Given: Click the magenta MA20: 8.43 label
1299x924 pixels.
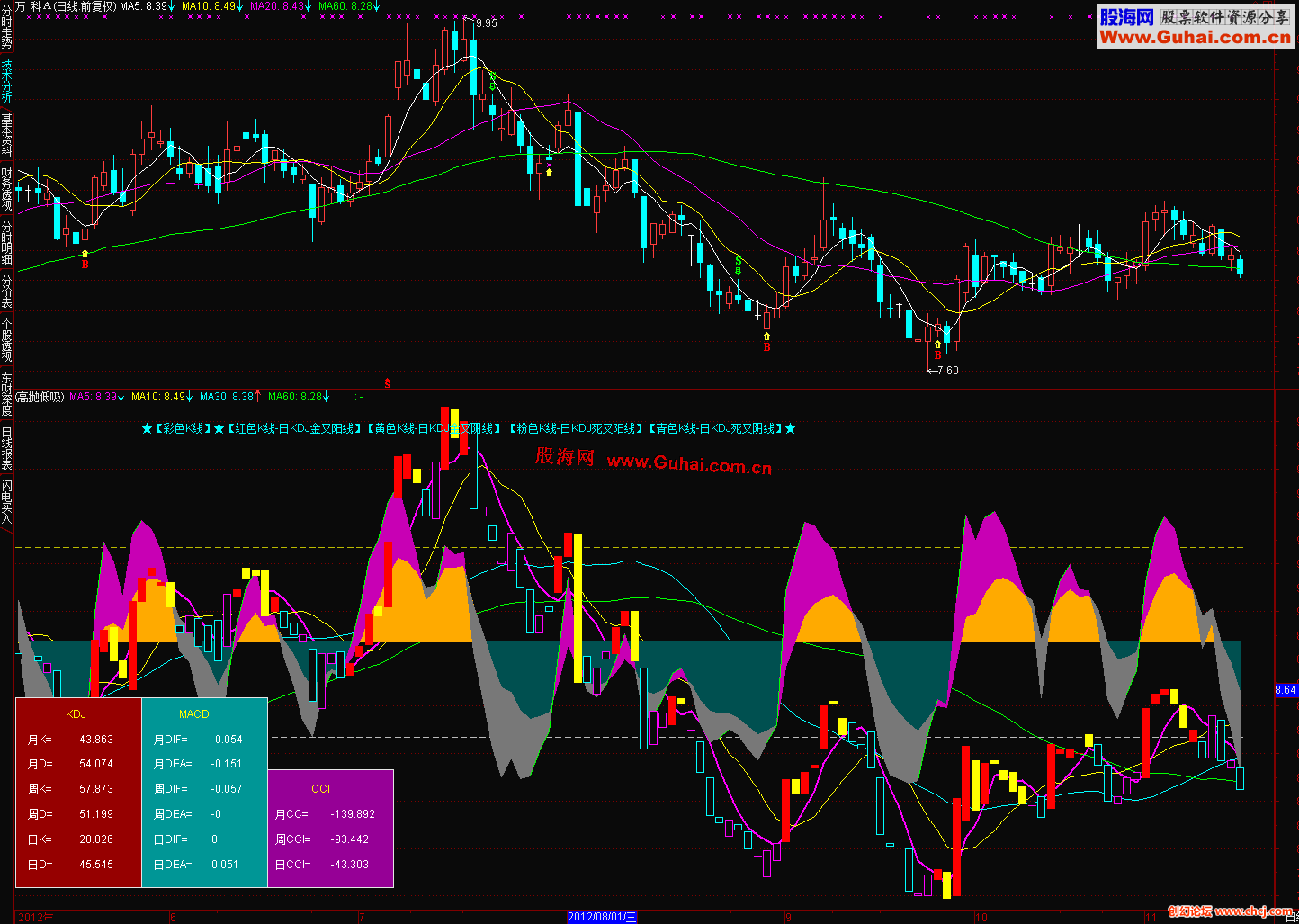Looking at the screenshot, I should tap(277, 5).
